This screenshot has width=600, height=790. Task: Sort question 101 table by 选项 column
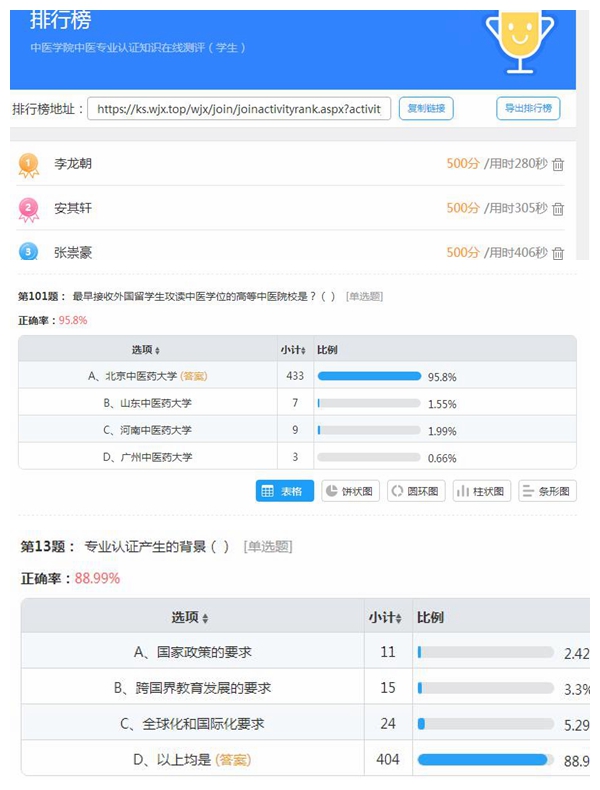pyautogui.click(x=146, y=350)
